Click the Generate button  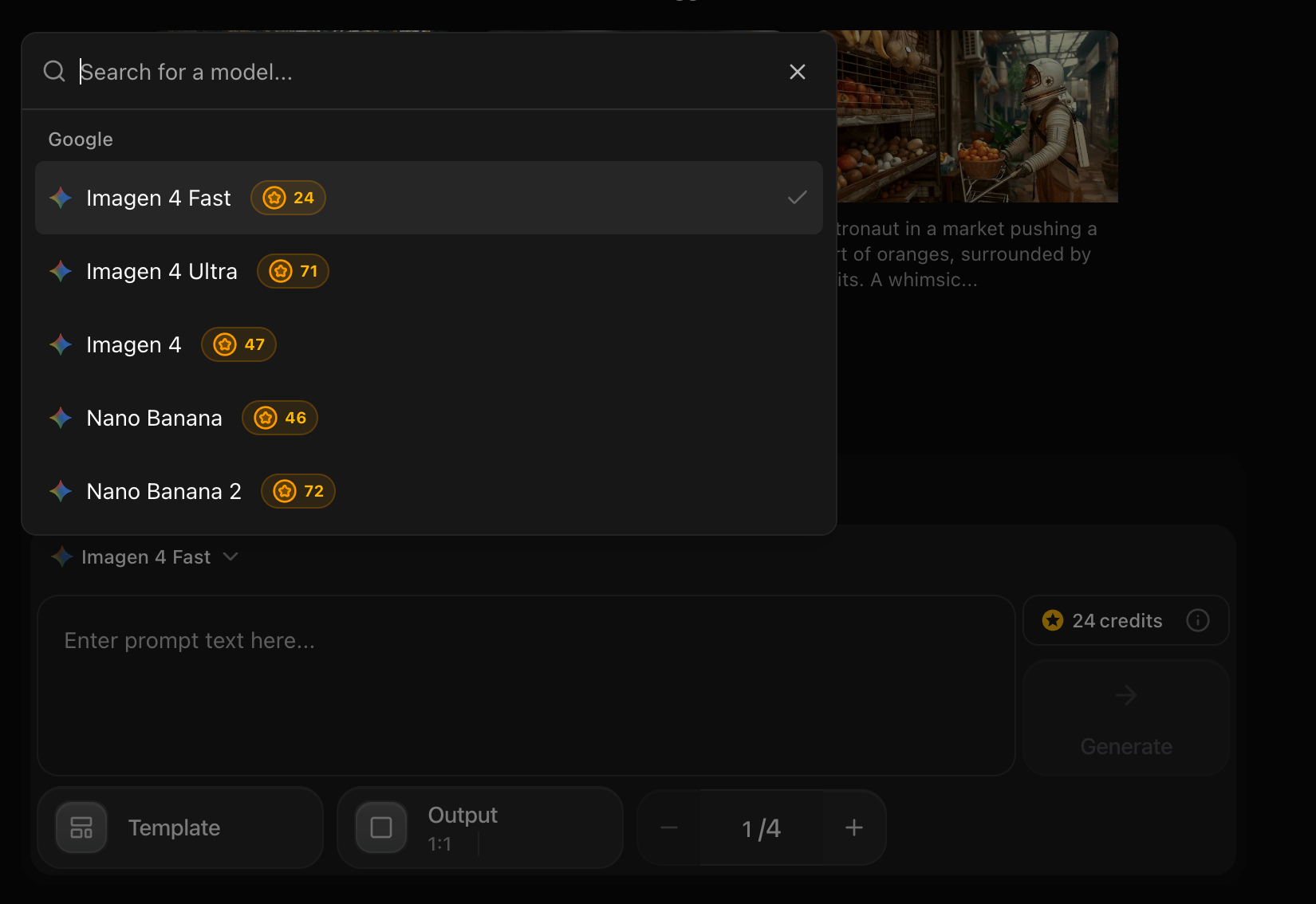click(x=1126, y=719)
